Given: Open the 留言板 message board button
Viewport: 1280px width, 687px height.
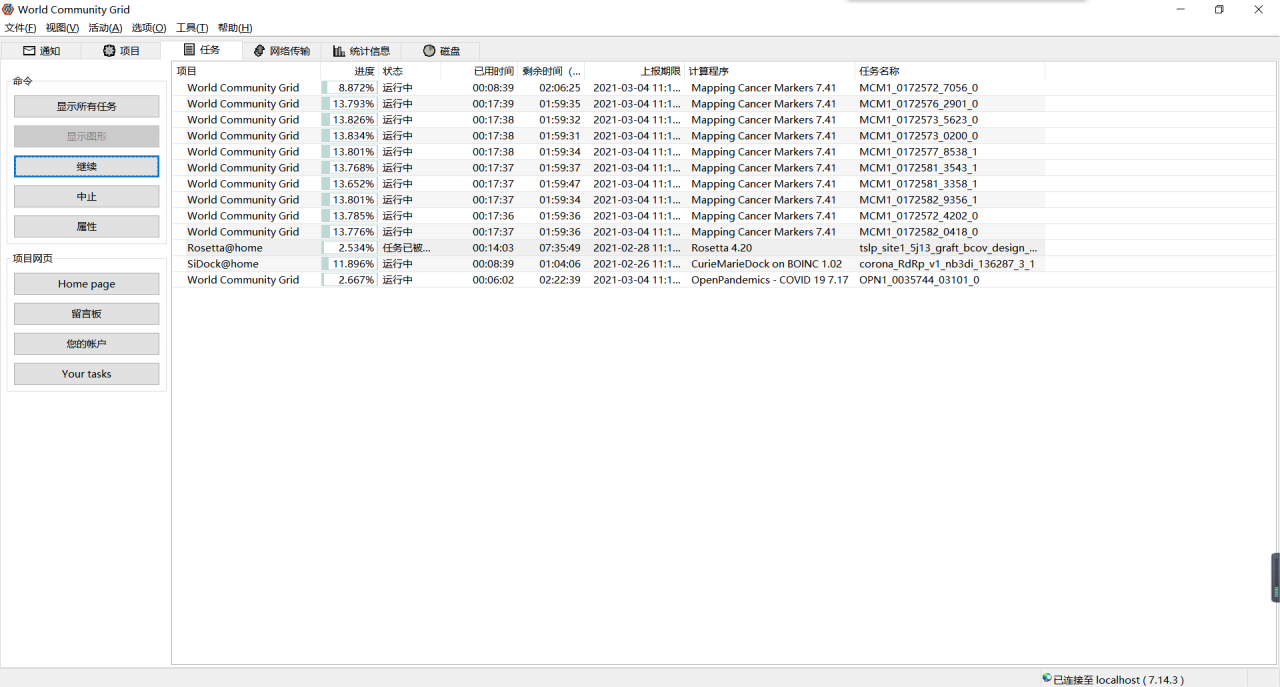Looking at the screenshot, I should tap(86, 314).
